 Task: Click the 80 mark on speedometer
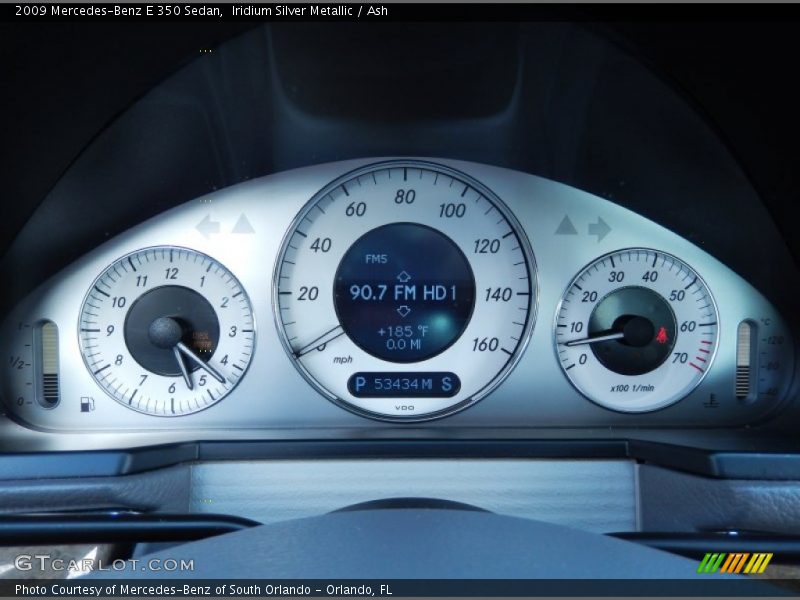405,196
